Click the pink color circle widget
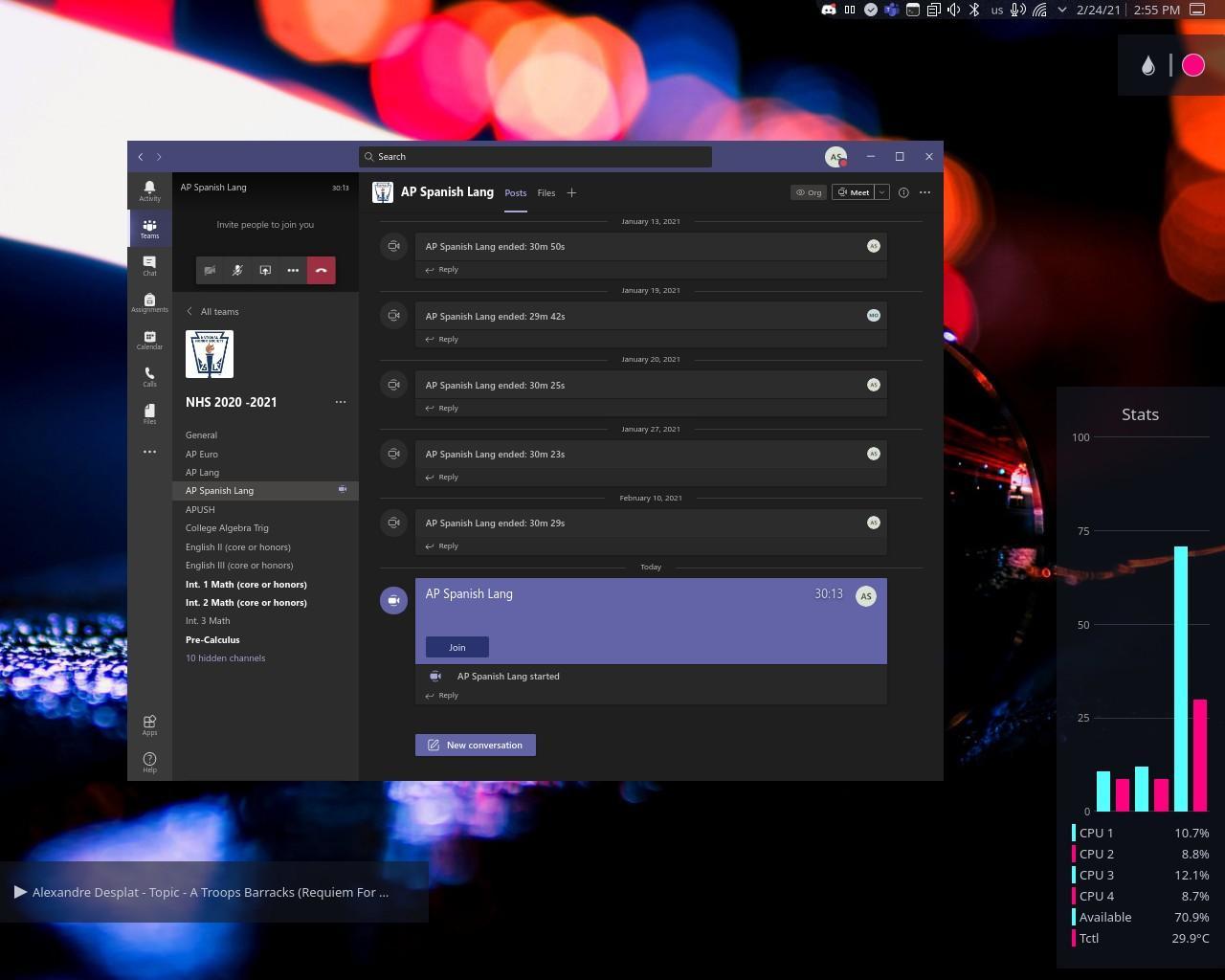The image size is (1225, 980). click(x=1193, y=65)
